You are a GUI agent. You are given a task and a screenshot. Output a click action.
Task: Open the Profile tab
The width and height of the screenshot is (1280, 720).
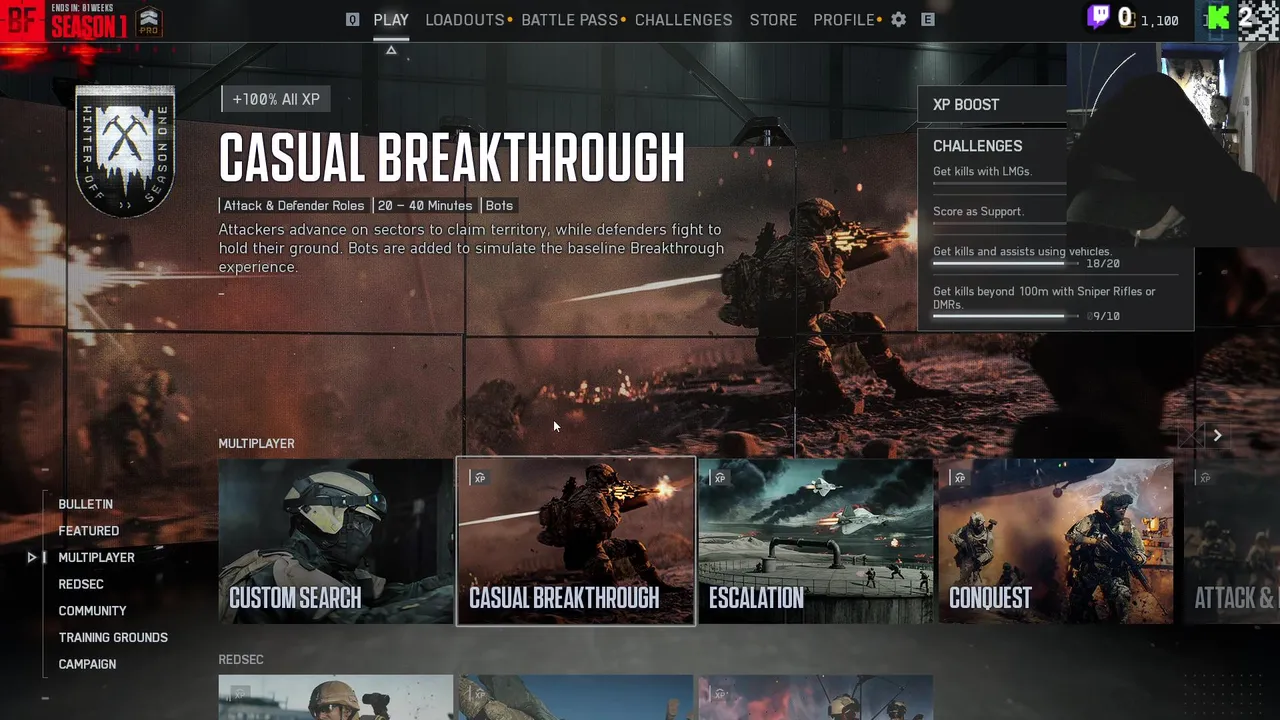(844, 20)
